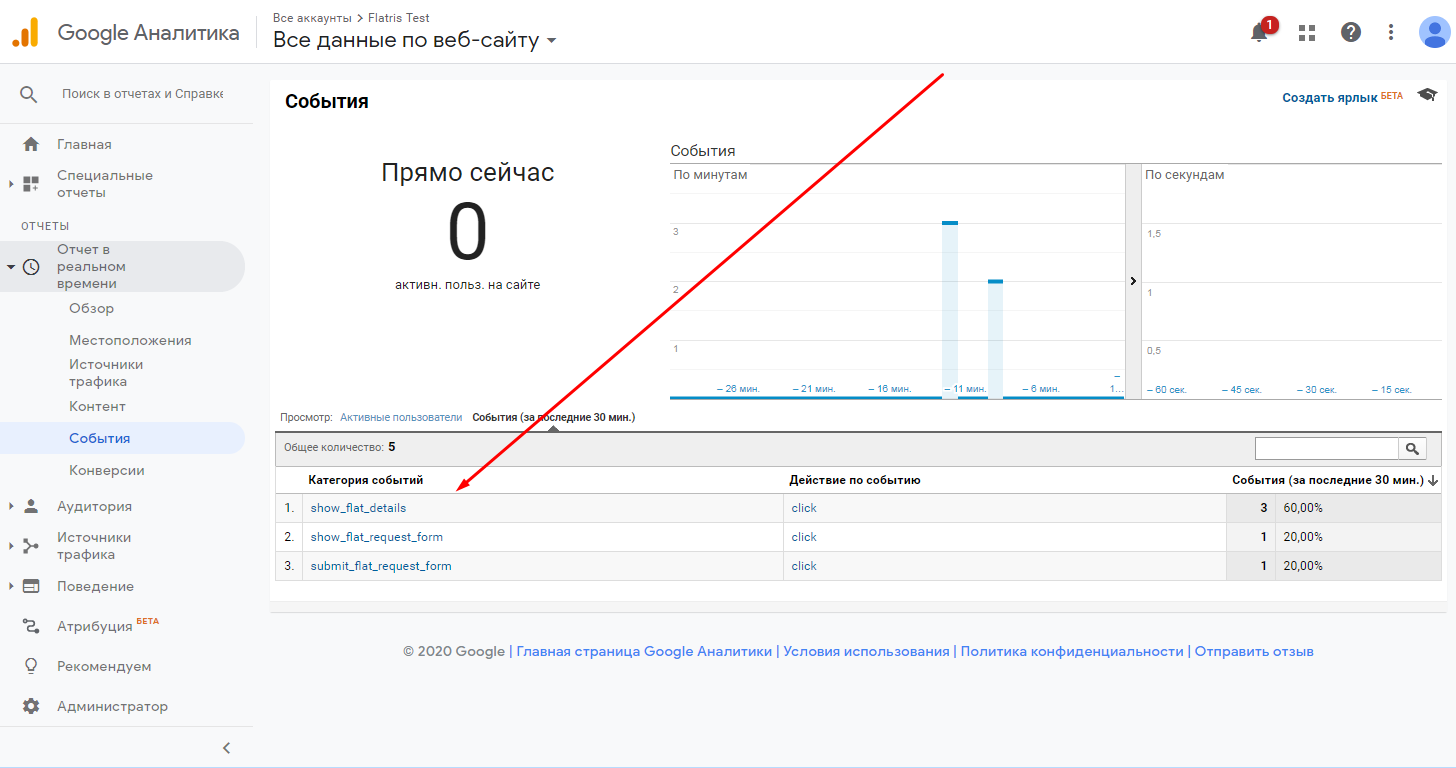Open the Google apps grid icon

(x=1307, y=33)
